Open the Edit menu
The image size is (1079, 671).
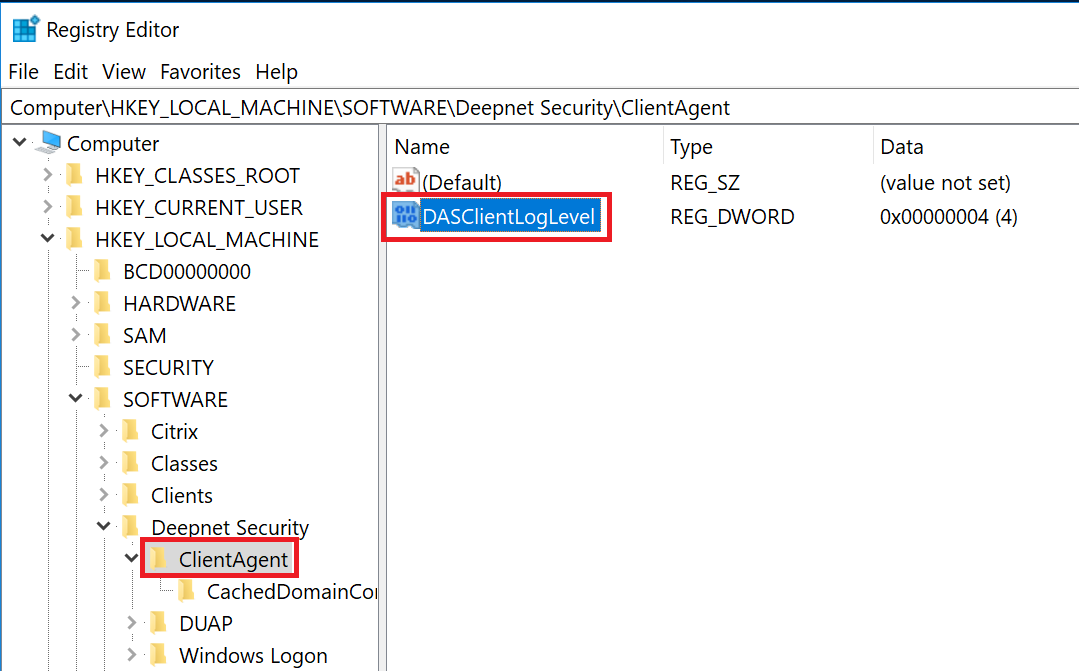pyautogui.click(x=71, y=72)
